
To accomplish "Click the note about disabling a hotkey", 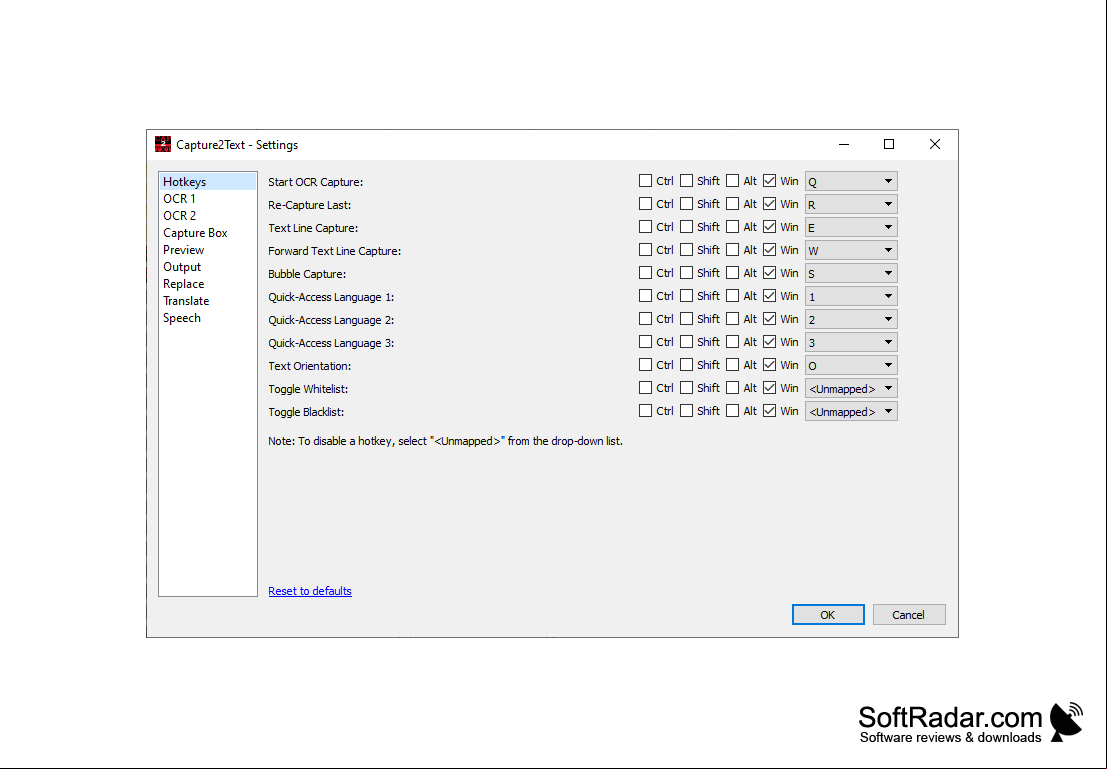I will [x=445, y=441].
